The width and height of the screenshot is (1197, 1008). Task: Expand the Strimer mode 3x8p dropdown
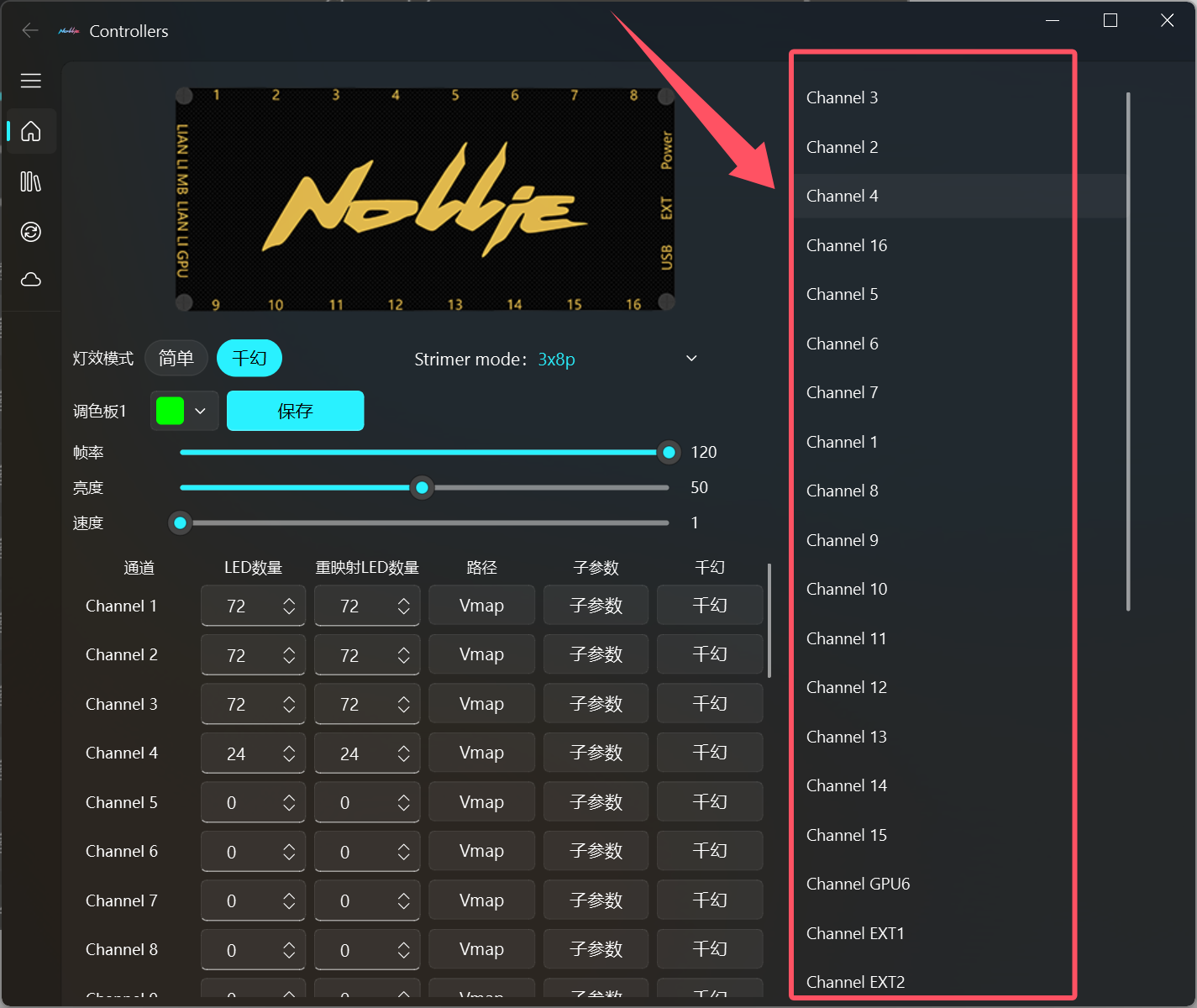click(x=691, y=359)
